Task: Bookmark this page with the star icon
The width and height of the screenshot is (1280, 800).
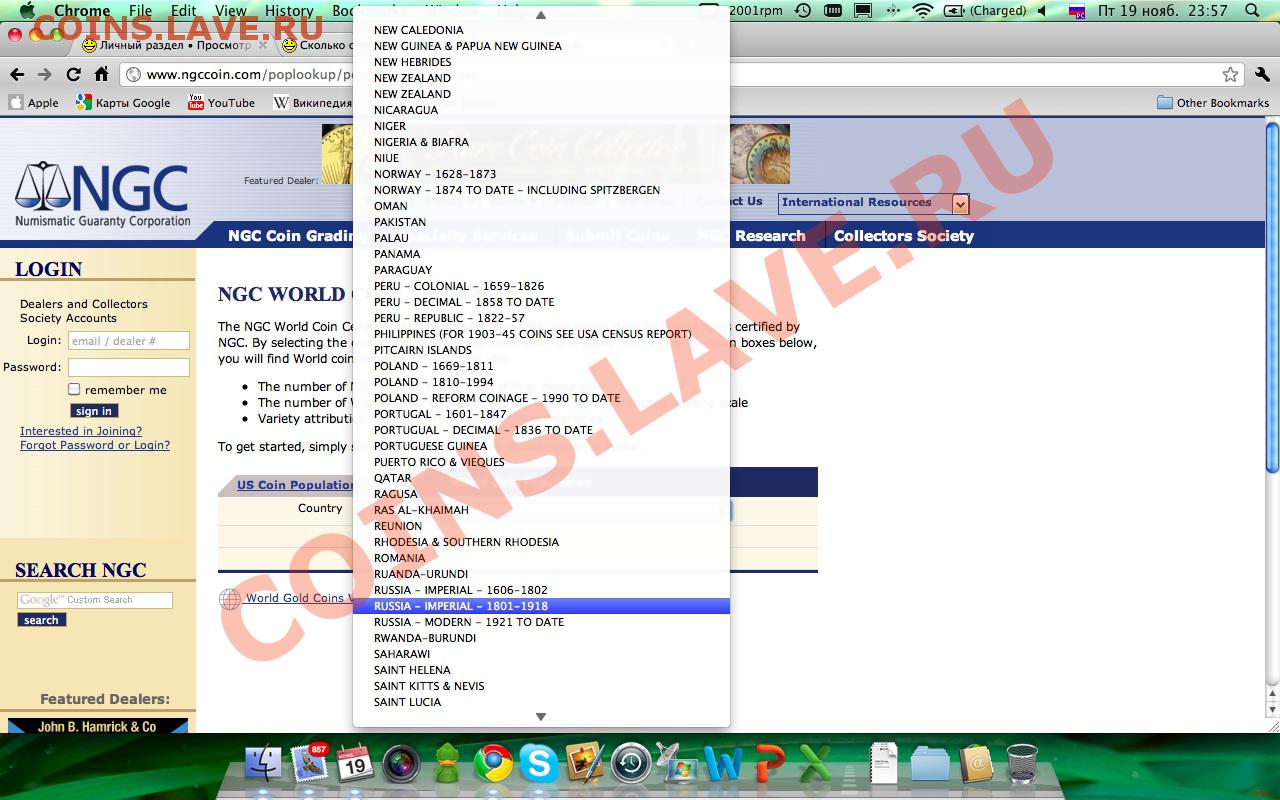Action: click(1230, 75)
